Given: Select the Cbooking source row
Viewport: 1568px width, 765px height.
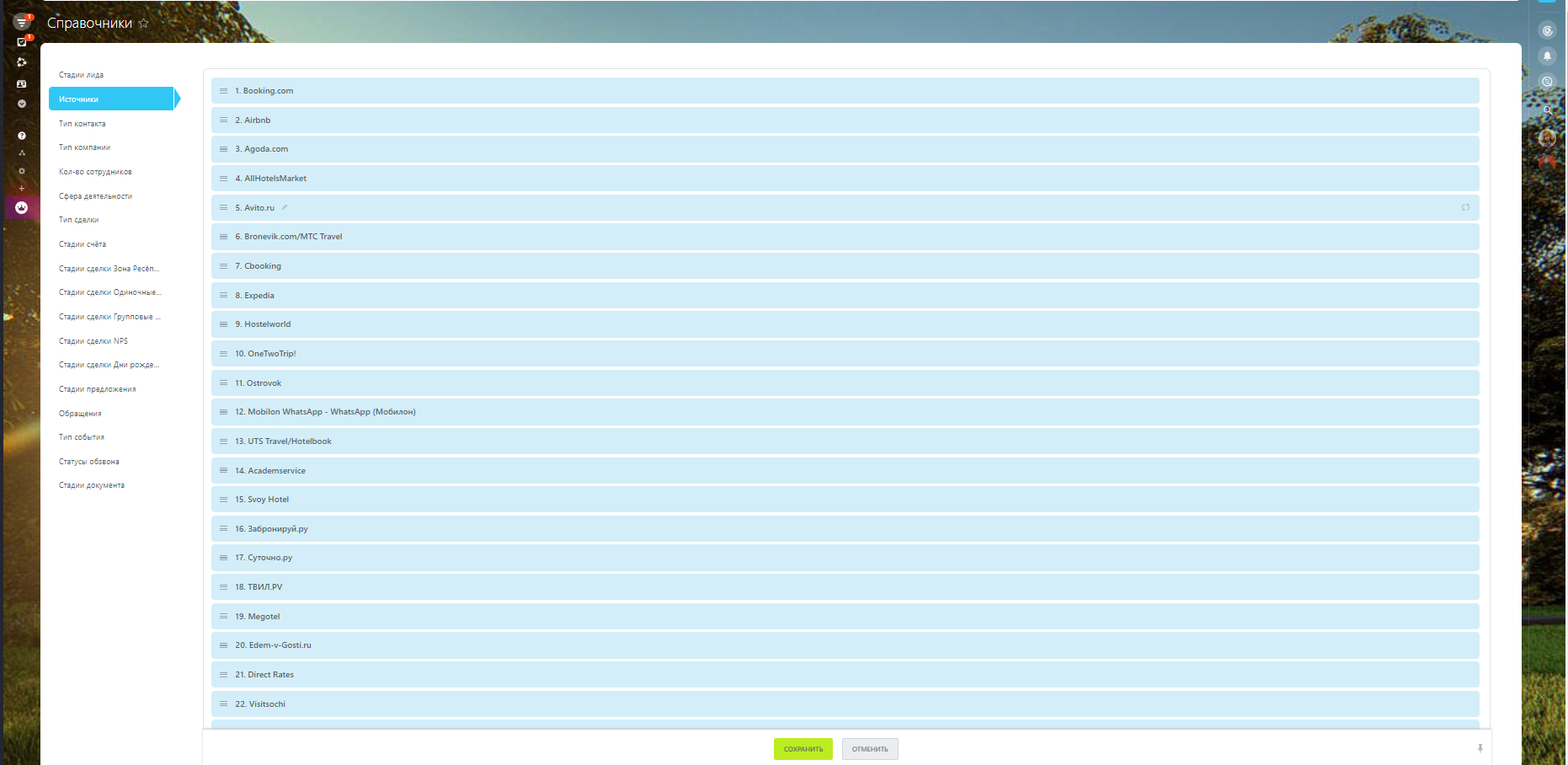Looking at the screenshot, I should [845, 266].
